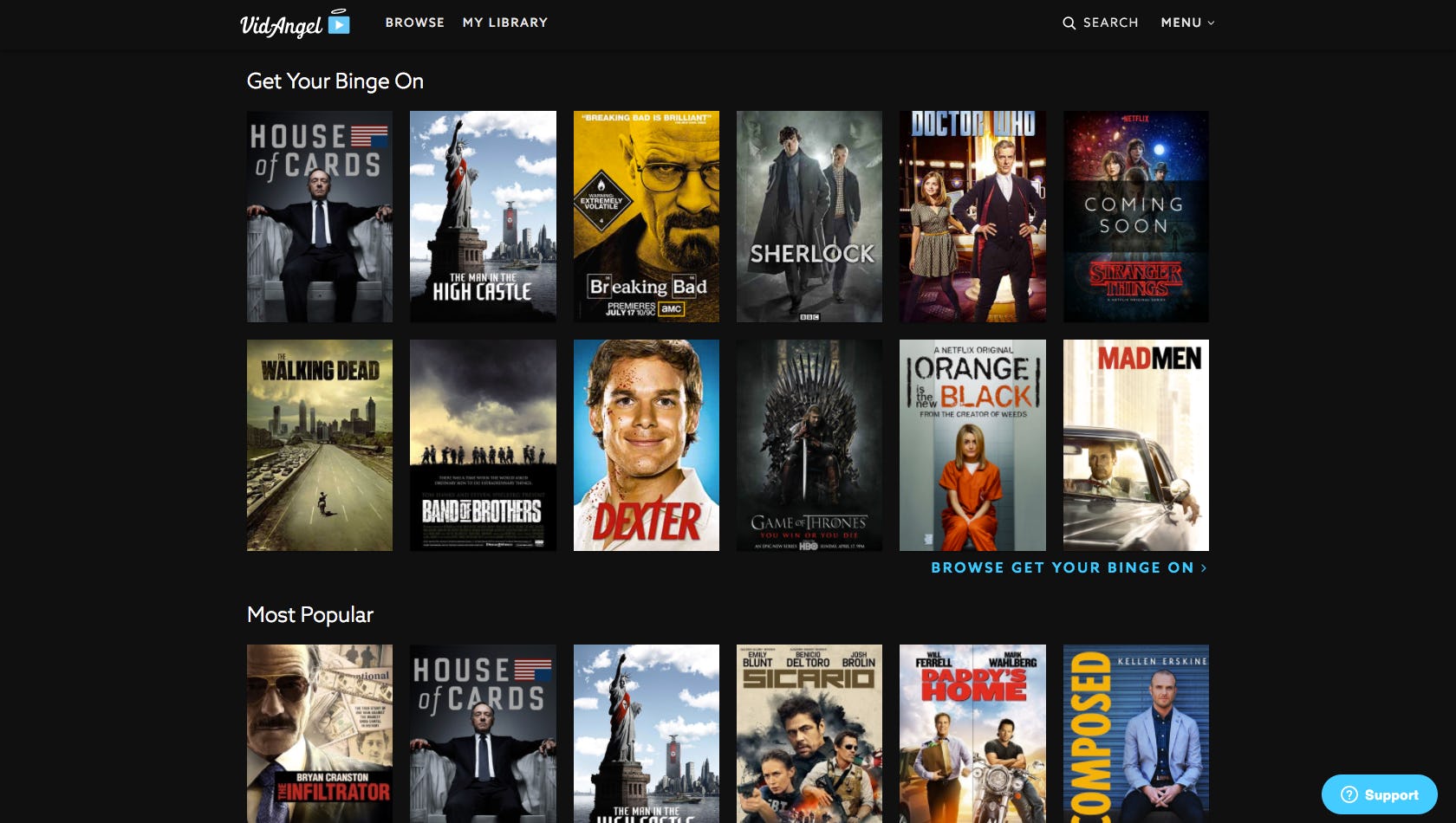
Task: Expand the MENU dropdown
Action: [x=1187, y=23]
